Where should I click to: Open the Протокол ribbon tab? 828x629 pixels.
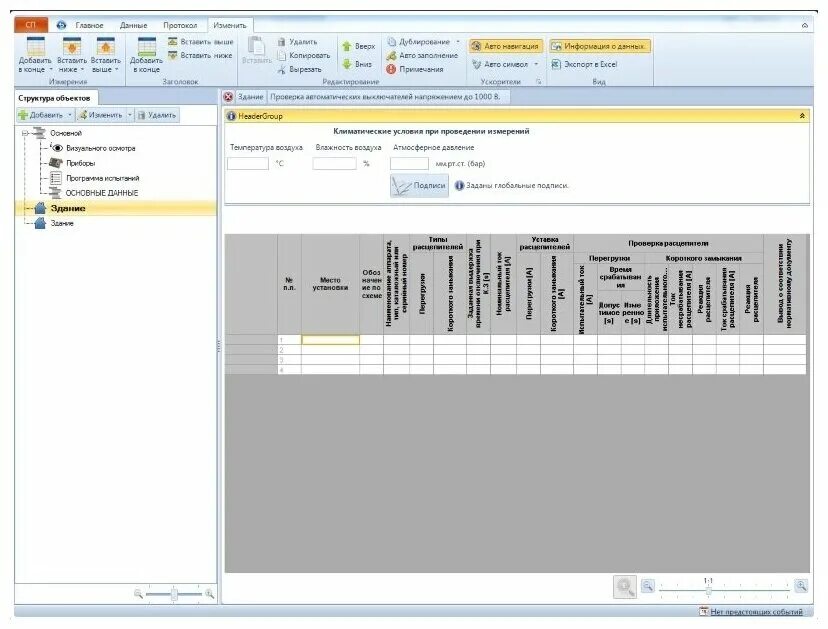tap(180, 25)
